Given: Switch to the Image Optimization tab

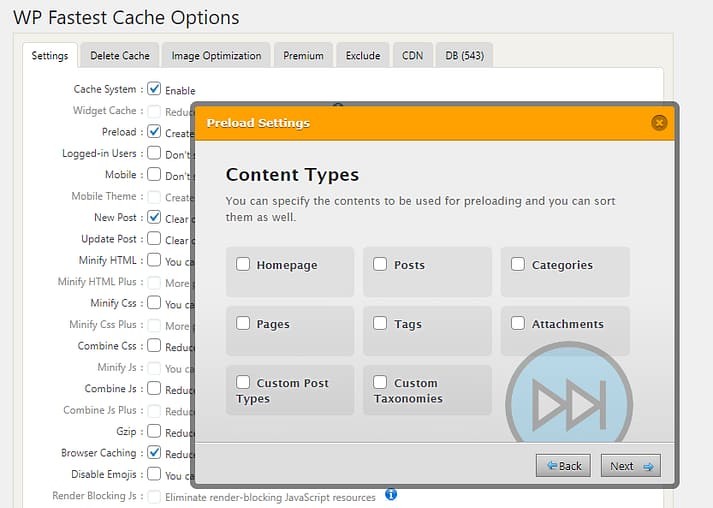Looking at the screenshot, I should (216, 56).
